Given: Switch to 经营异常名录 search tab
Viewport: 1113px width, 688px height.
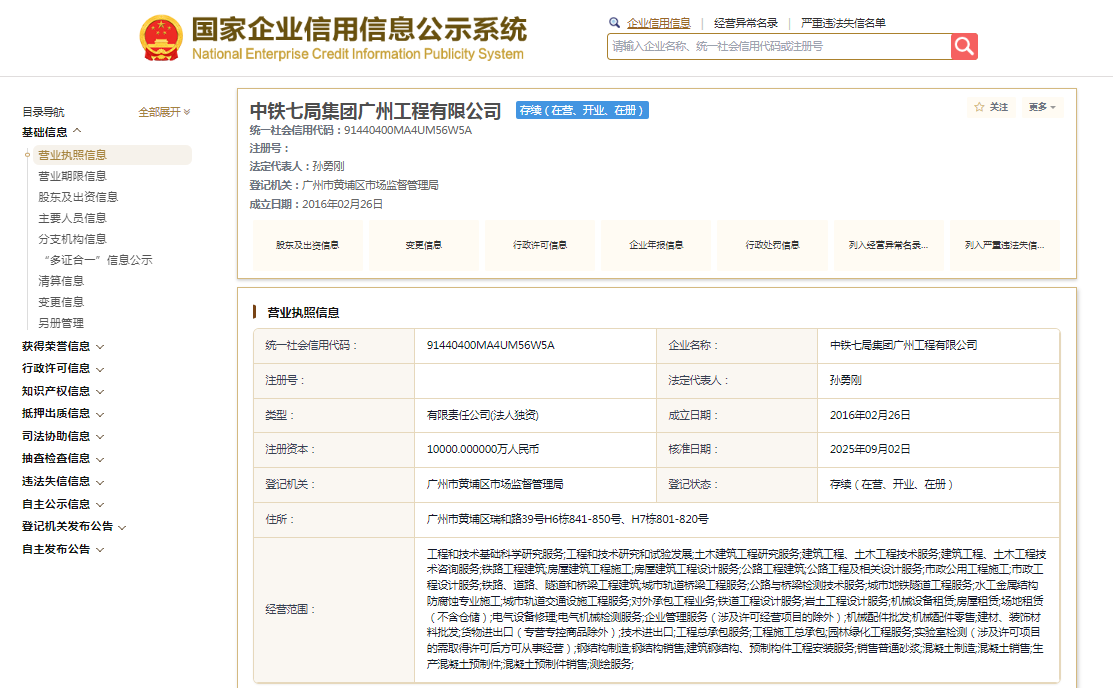Looking at the screenshot, I should (x=745, y=23).
